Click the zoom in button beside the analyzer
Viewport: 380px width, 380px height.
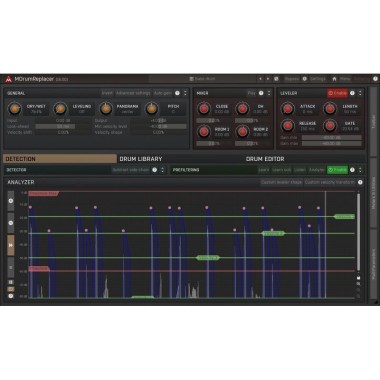[x=11, y=201]
